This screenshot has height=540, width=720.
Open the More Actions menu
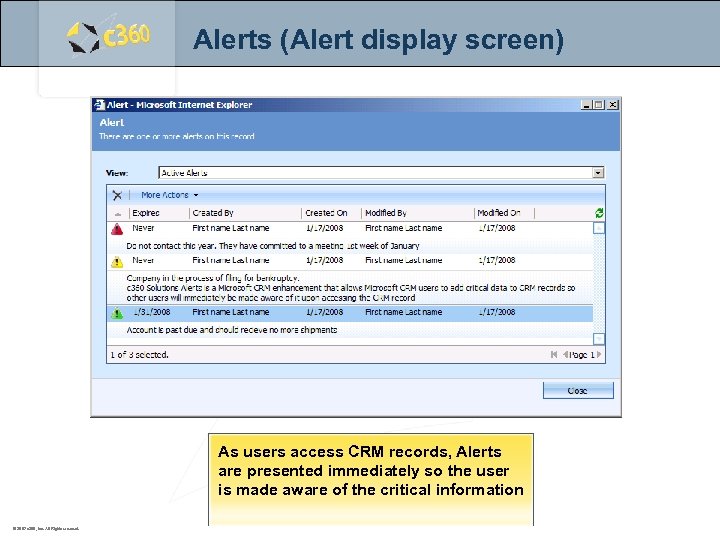[x=169, y=195]
